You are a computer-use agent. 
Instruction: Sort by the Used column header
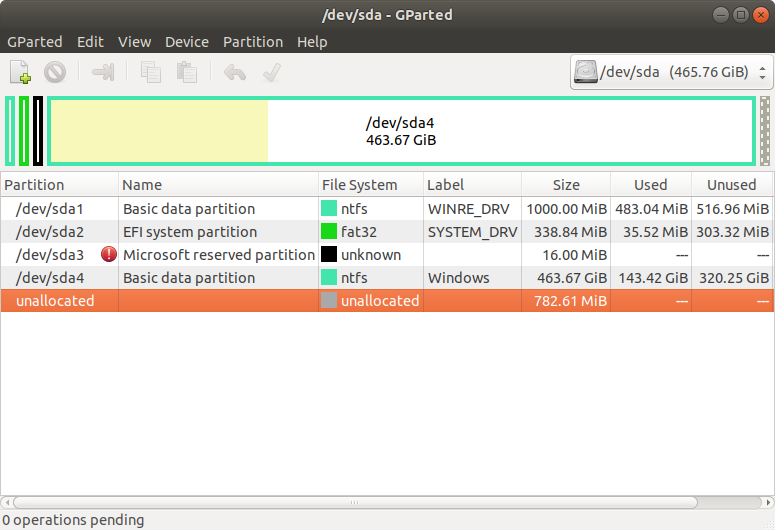click(651, 185)
